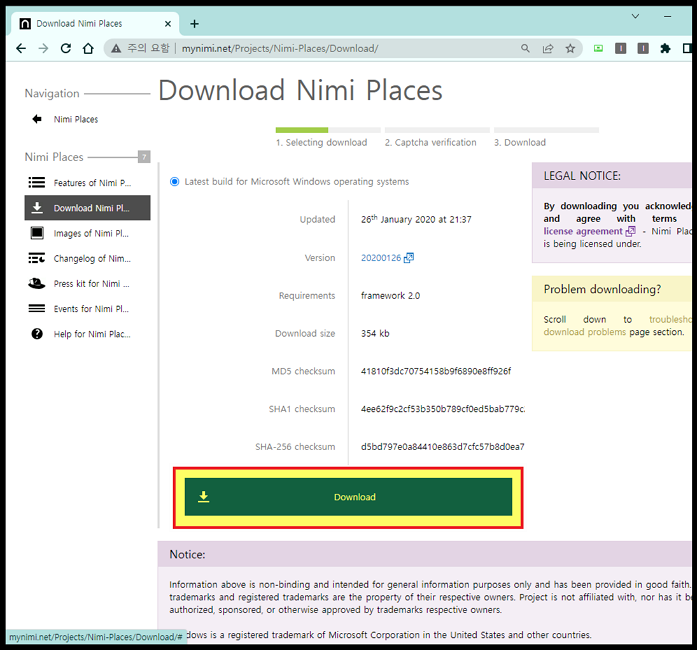Click the back arrow icon beside Nimi Places

37,119
